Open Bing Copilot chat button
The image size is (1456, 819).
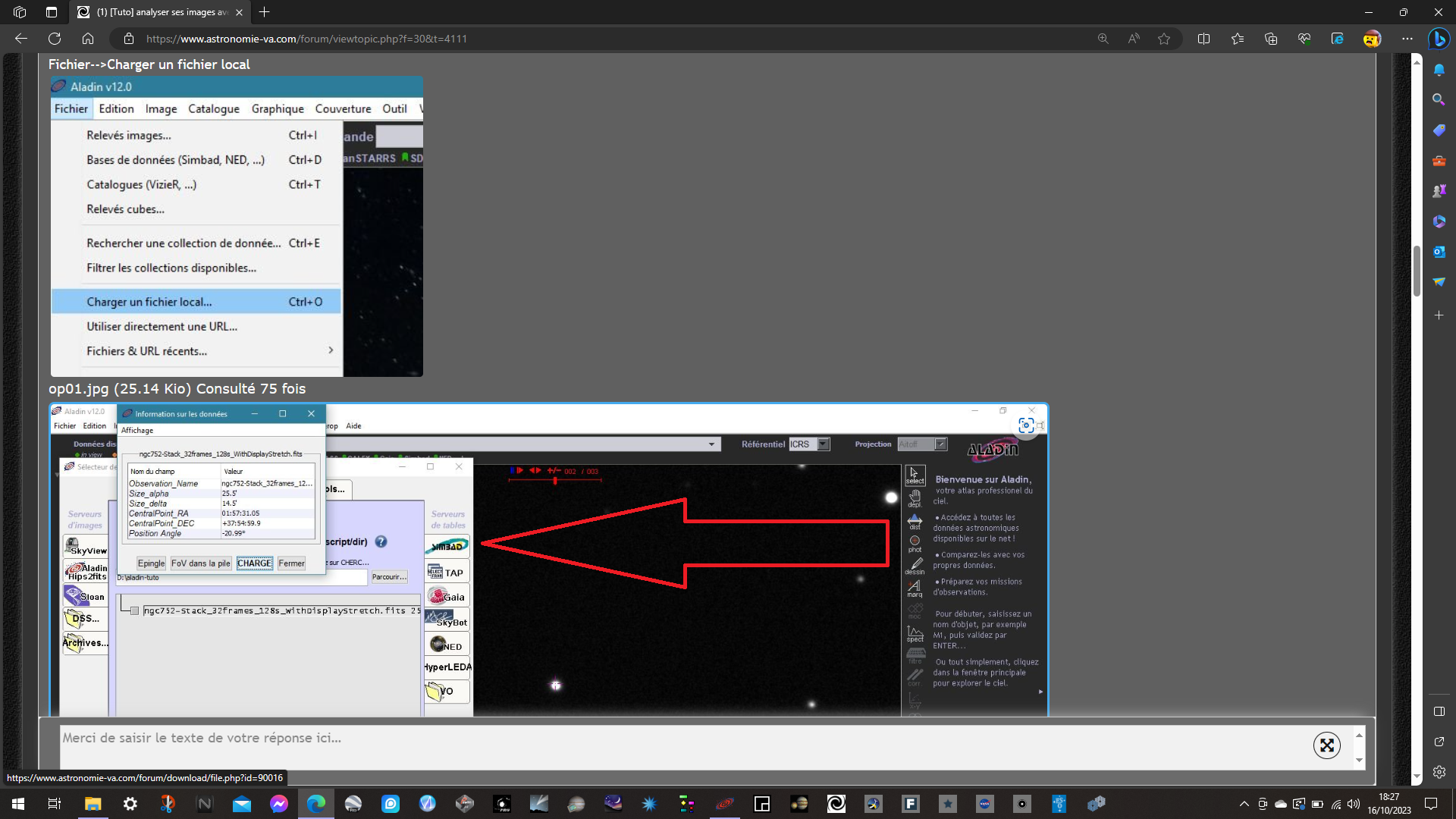click(1439, 39)
